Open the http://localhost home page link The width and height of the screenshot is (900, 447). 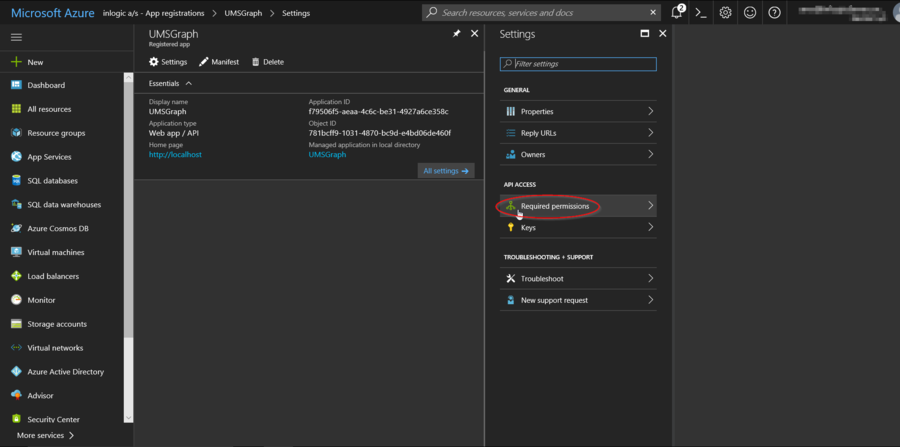pos(175,155)
